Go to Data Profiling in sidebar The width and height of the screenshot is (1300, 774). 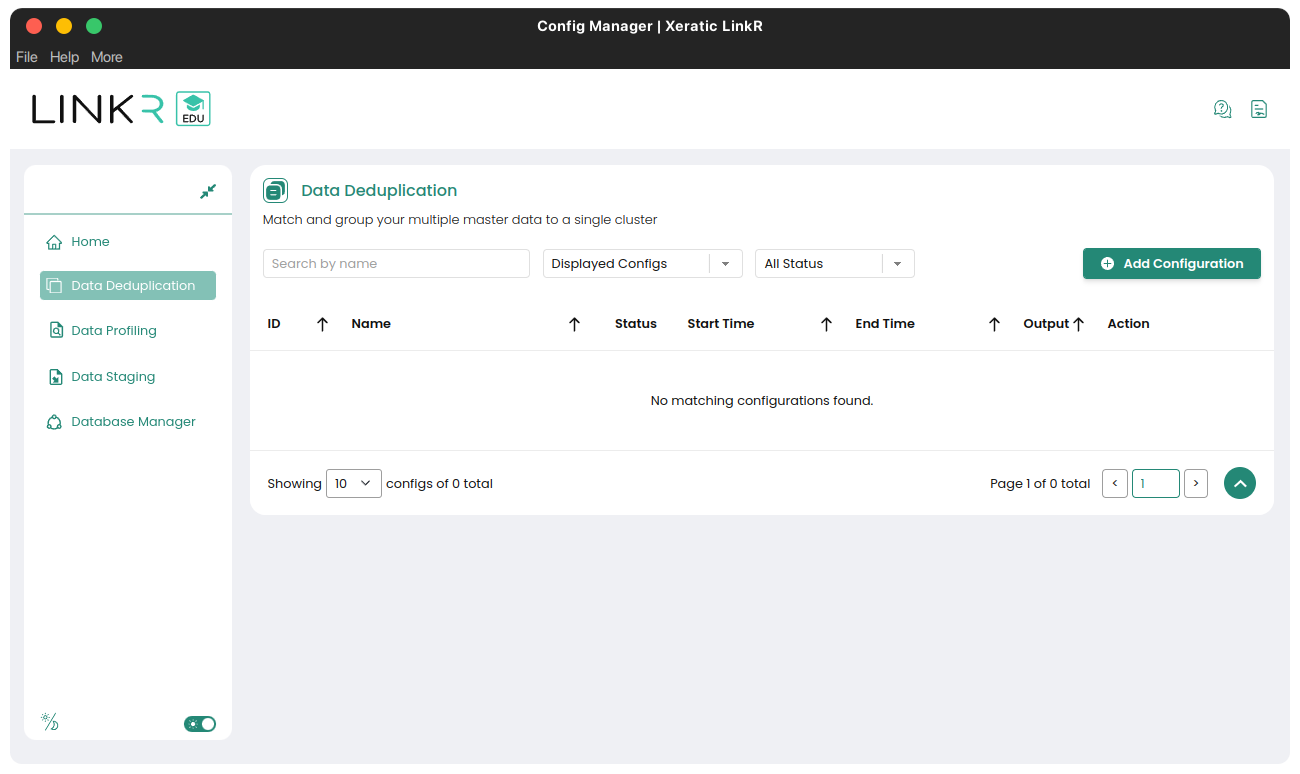click(x=114, y=331)
